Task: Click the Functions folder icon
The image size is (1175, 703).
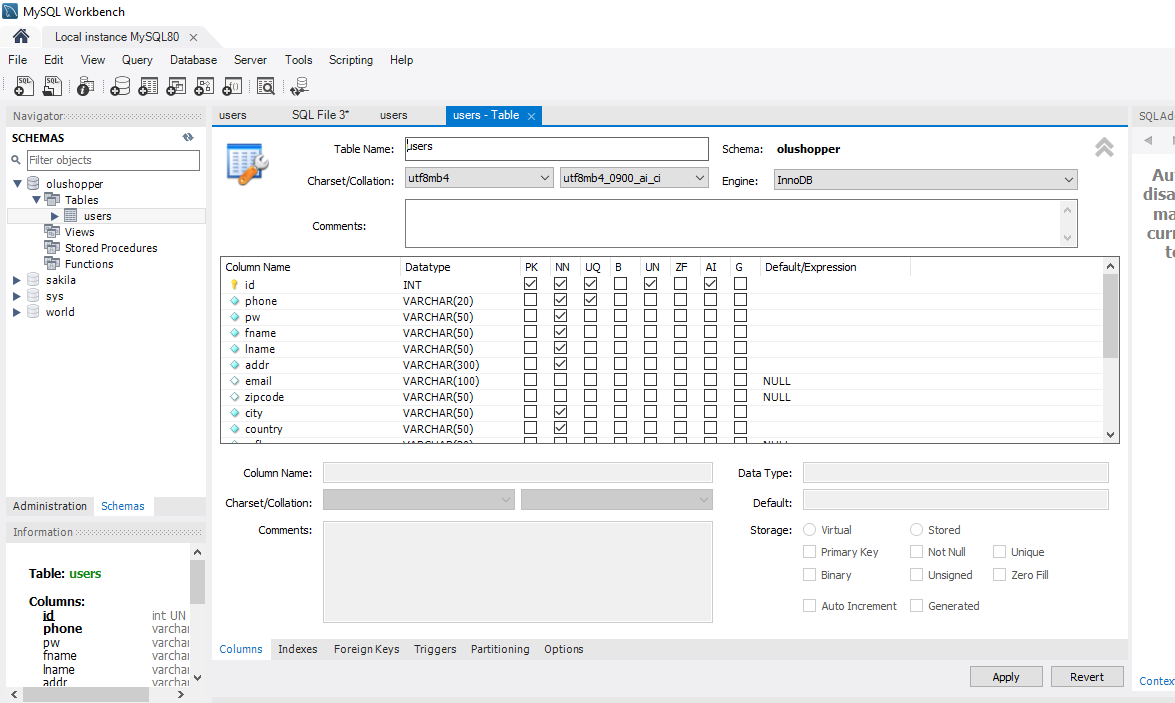Action: tap(52, 264)
